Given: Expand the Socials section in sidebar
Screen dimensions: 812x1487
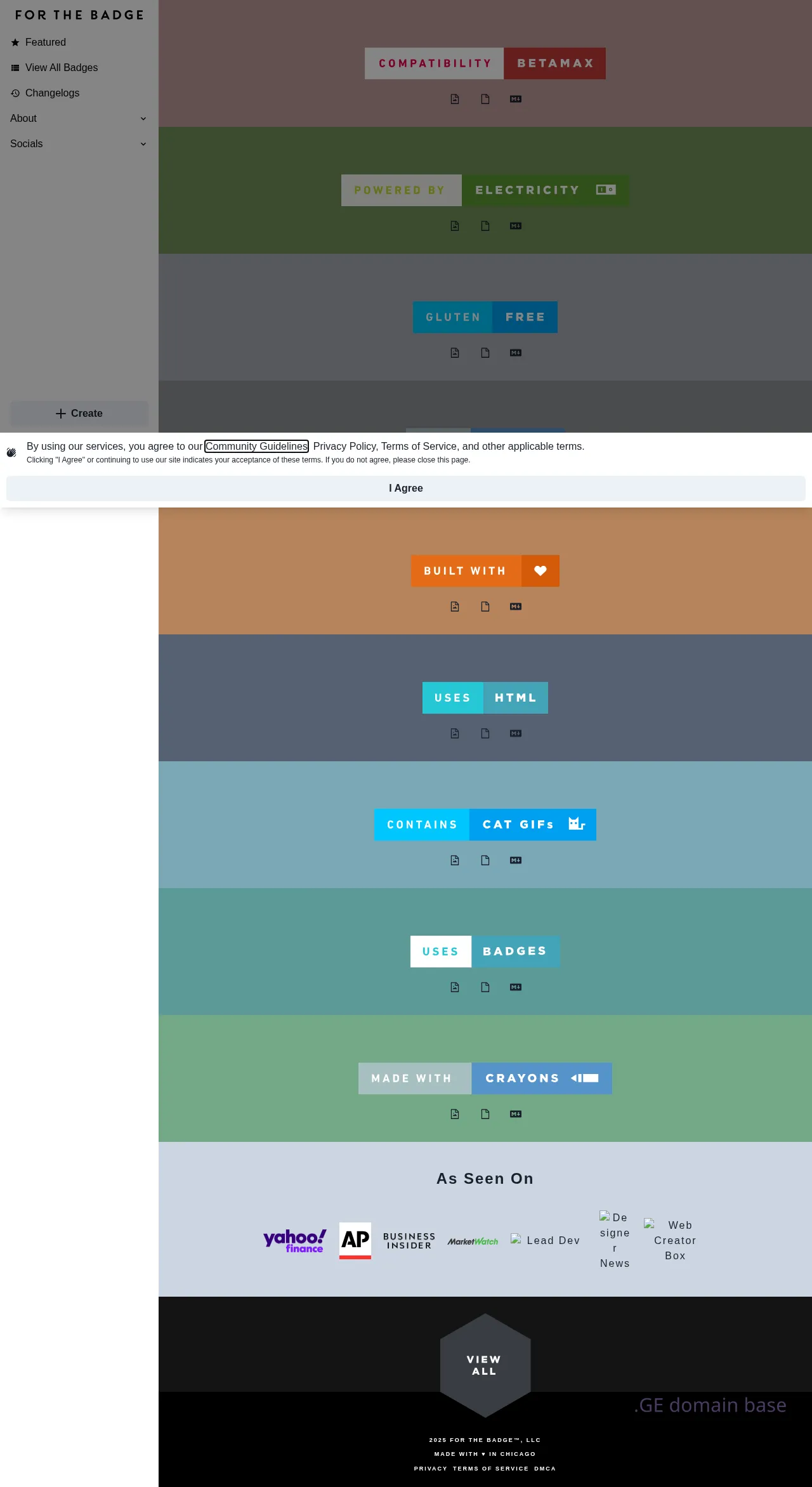Looking at the screenshot, I should click(79, 144).
